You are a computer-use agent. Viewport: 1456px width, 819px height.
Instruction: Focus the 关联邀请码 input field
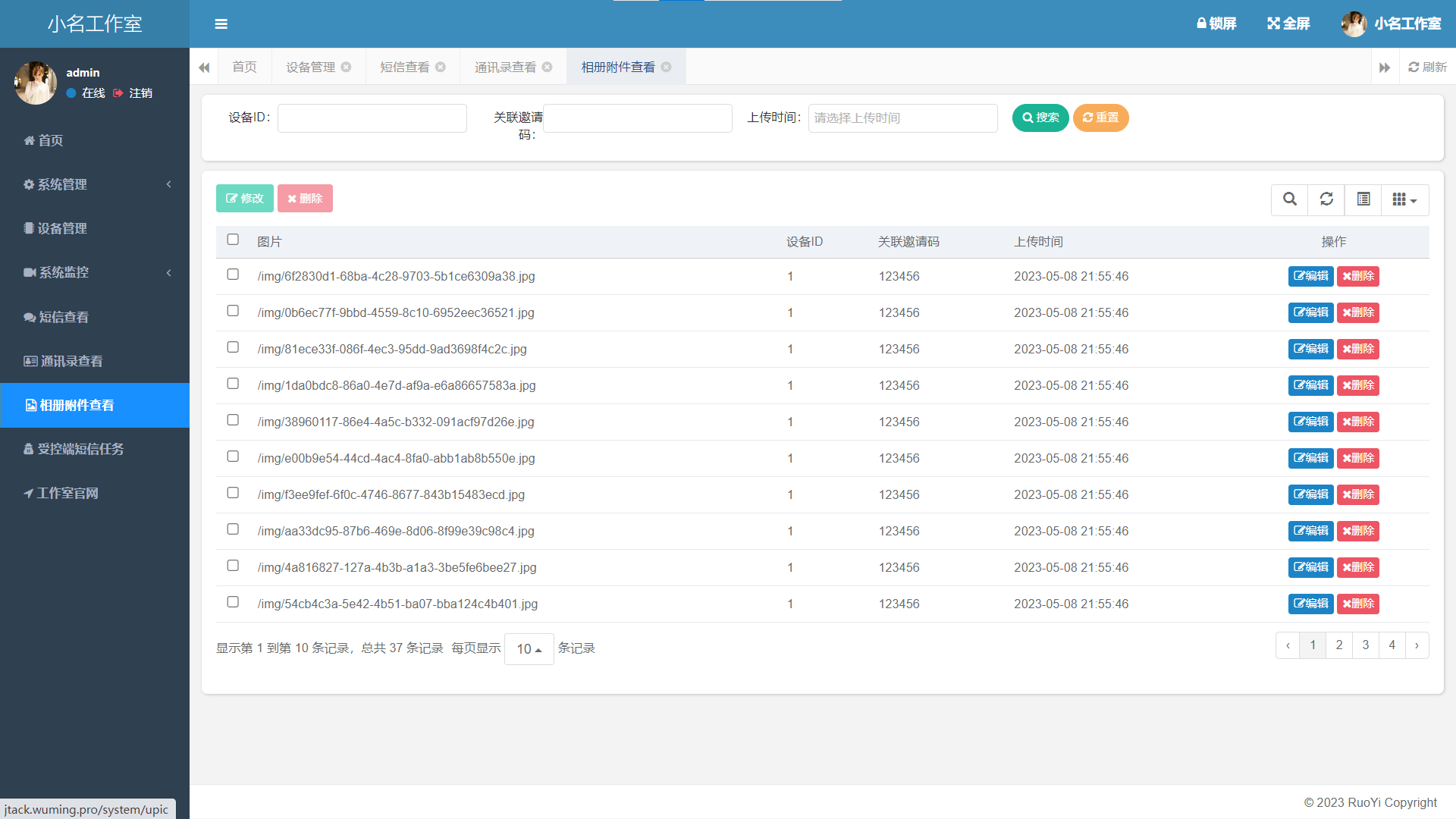(x=638, y=118)
